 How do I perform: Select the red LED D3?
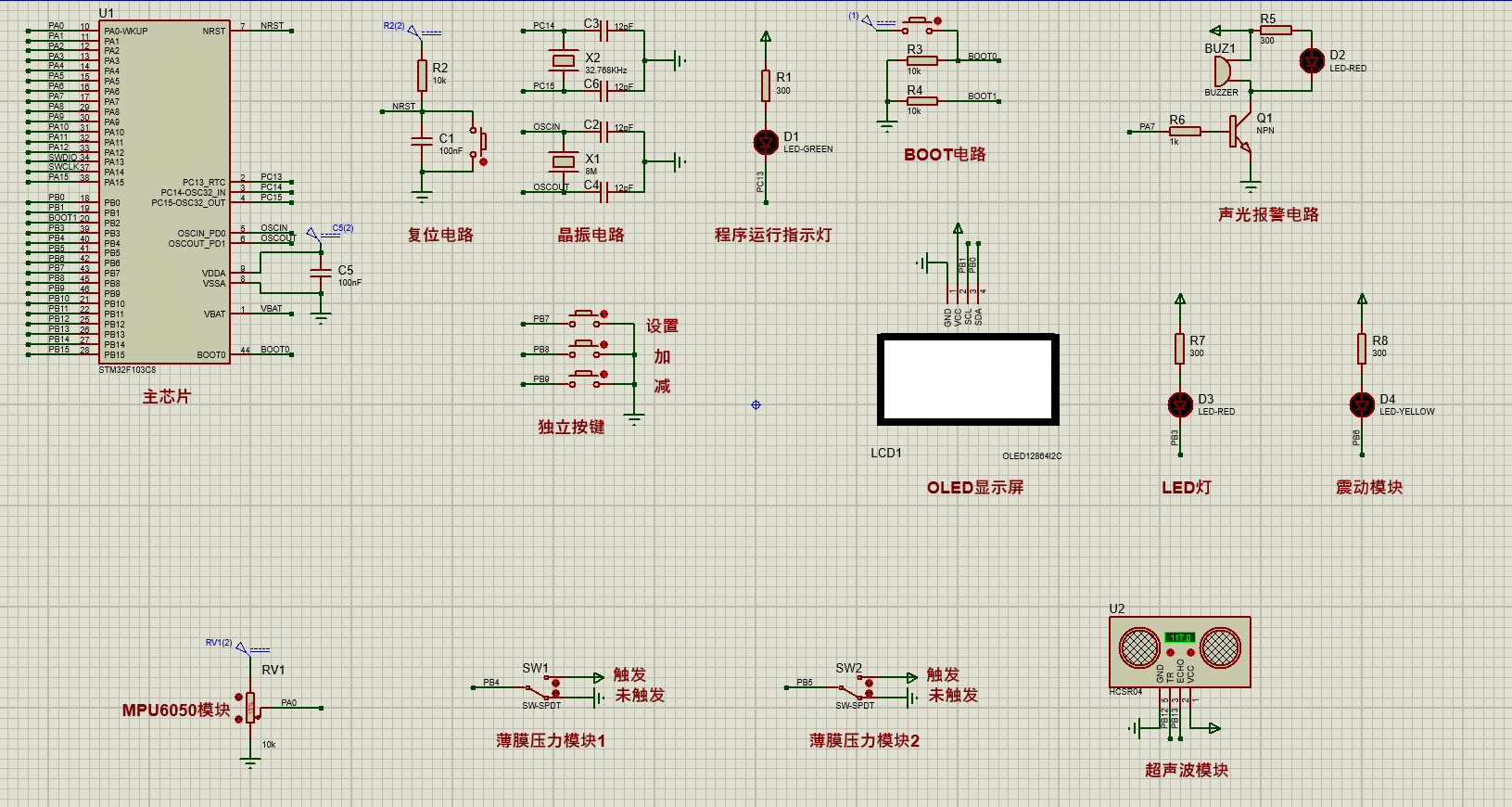1180,404
